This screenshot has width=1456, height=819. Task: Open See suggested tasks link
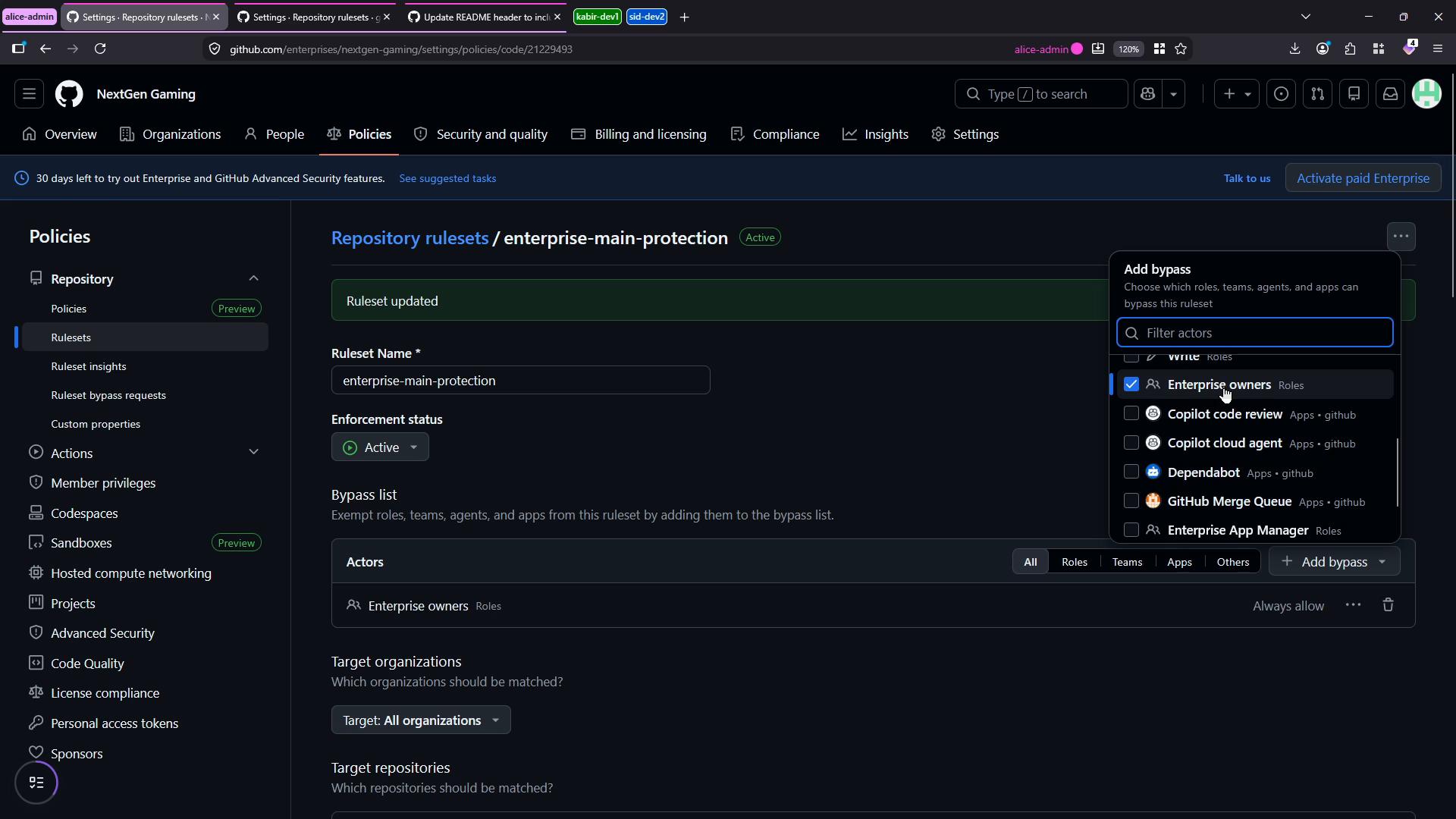[447, 178]
